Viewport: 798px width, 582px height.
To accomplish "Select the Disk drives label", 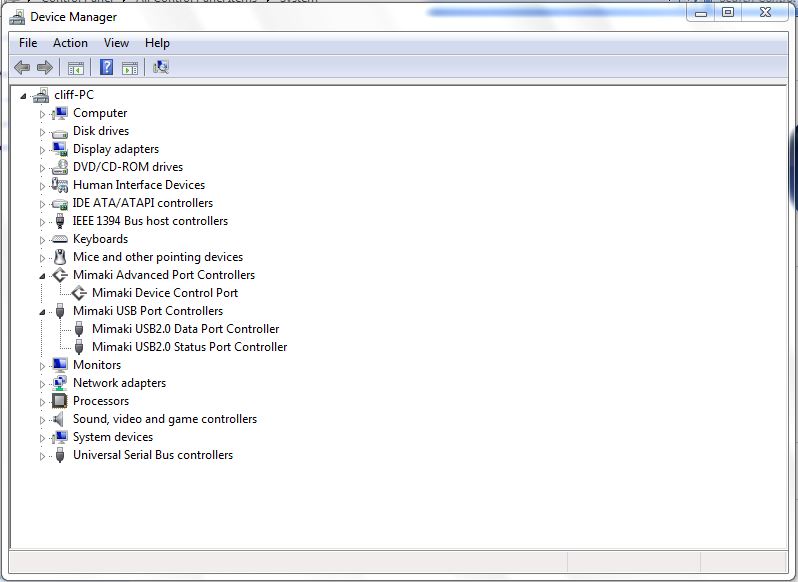I will tap(101, 131).
